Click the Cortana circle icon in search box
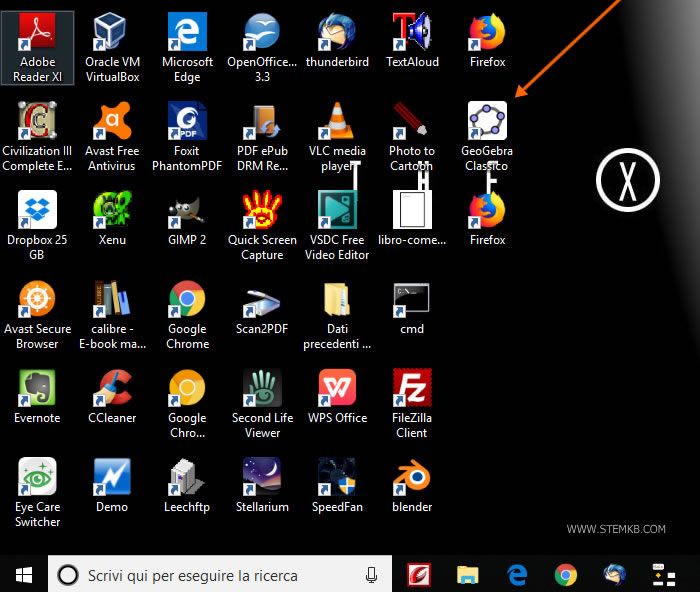This screenshot has width=700, height=592. coord(68,575)
